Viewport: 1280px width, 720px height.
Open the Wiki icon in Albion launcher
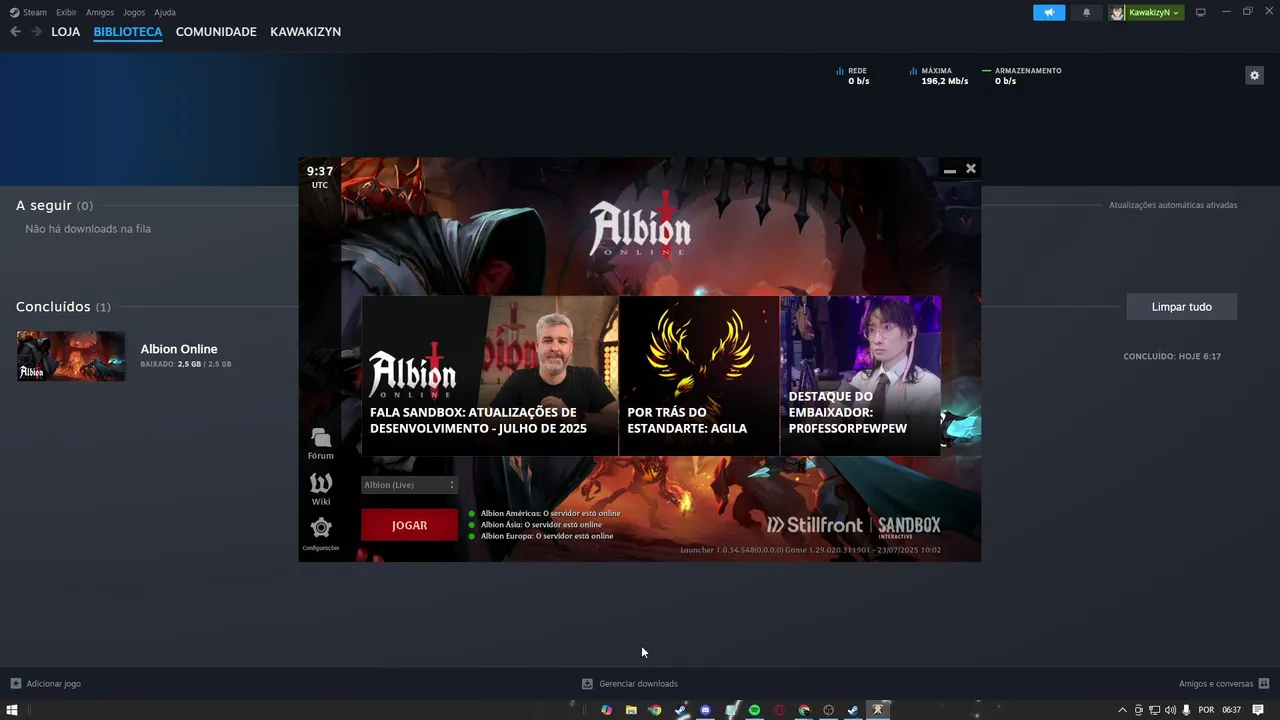pyautogui.click(x=320, y=484)
